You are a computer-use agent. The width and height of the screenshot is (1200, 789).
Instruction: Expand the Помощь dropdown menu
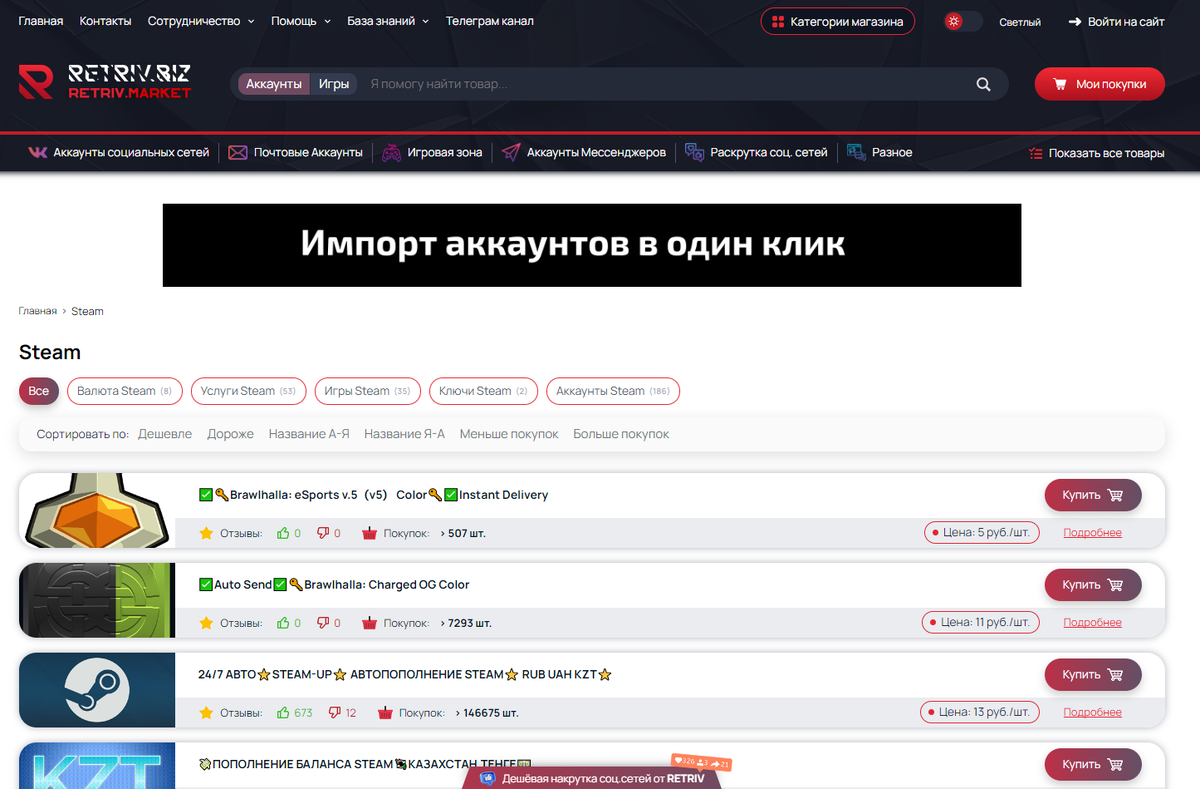point(301,21)
